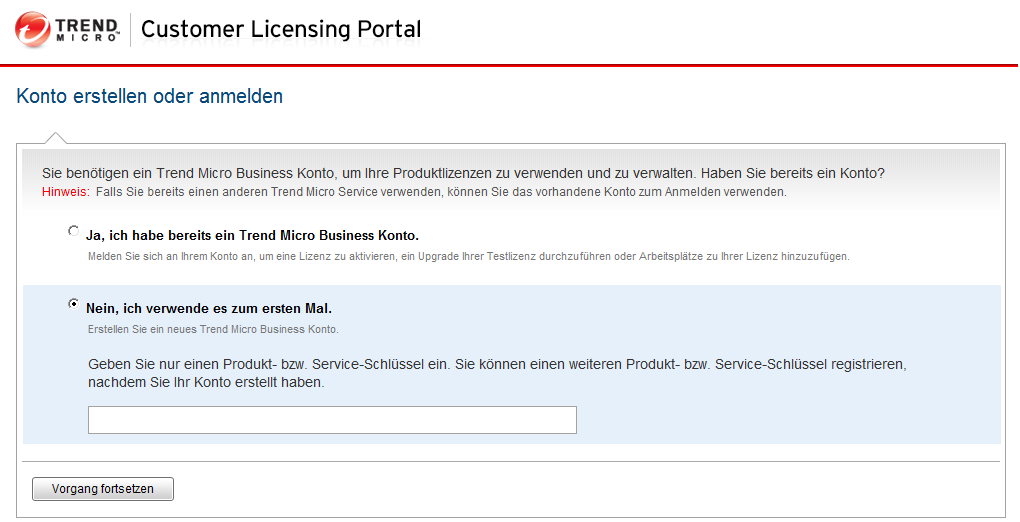Click the 'Ja, ich habe bereits ein Trend Micro Business Konto' label
Viewport: 1020px width, 522px height.
pyautogui.click(x=252, y=236)
